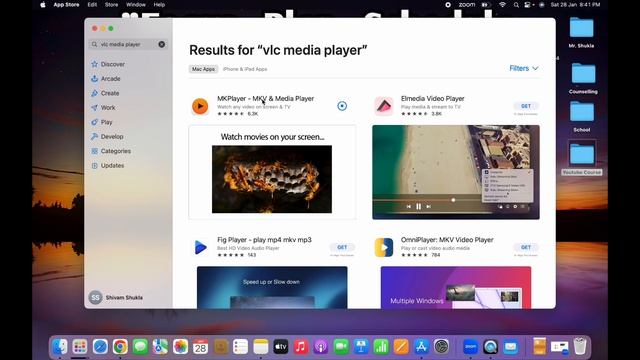Open App Store icon in the Dock
Viewport: 640px width, 360px height.
click(x=421, y=347)
